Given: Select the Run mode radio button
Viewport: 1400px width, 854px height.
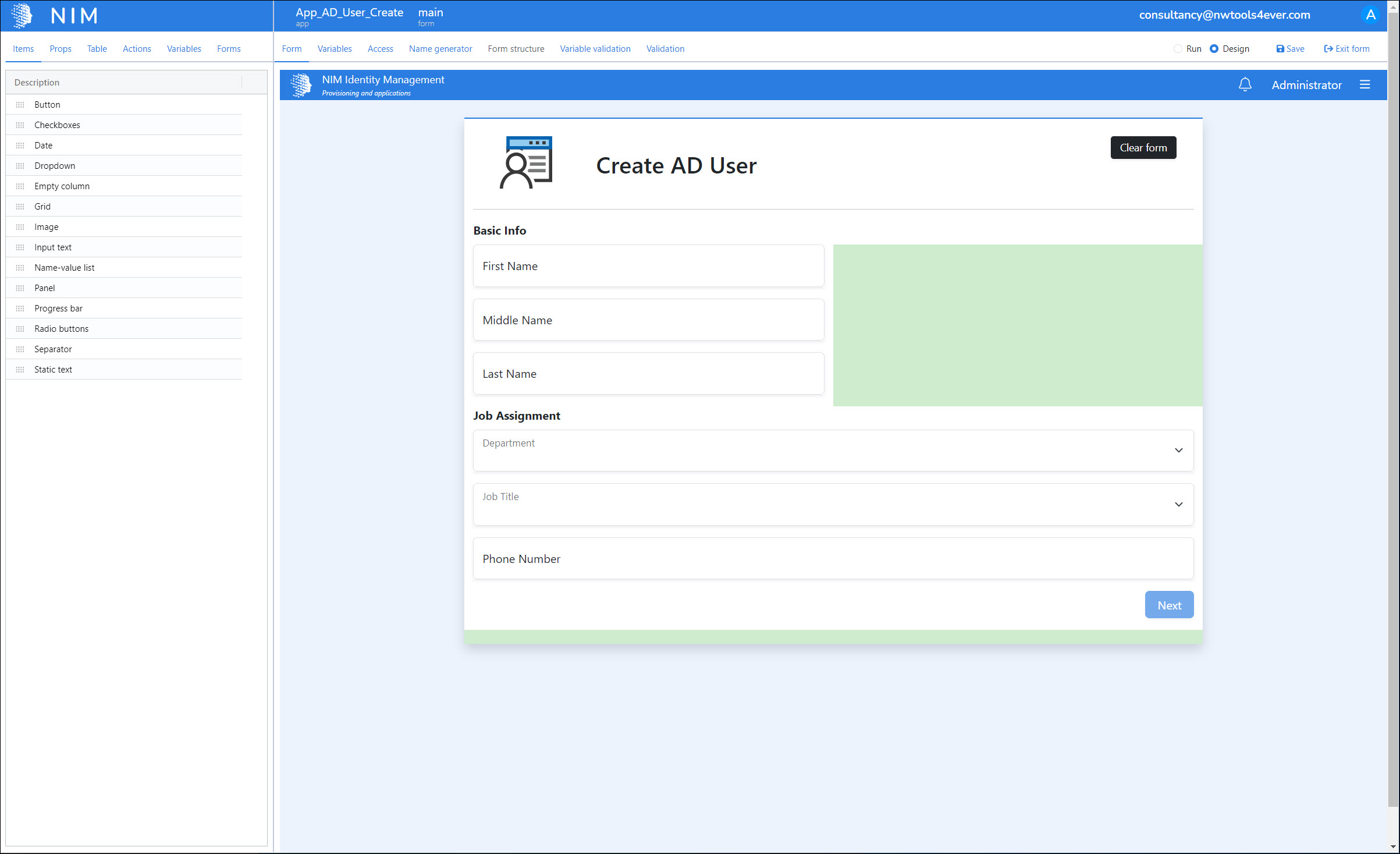Looking at the screenshot, I should pos(1178,49).
